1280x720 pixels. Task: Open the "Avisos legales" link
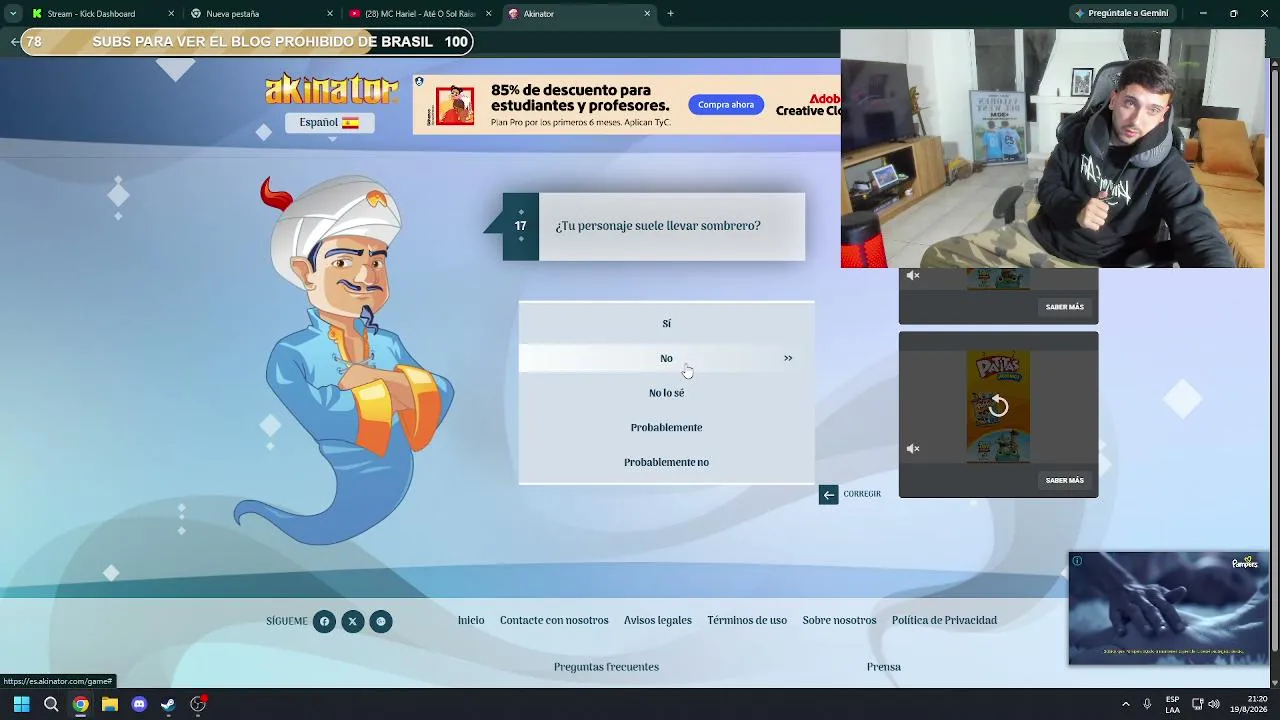click(658, 621)
